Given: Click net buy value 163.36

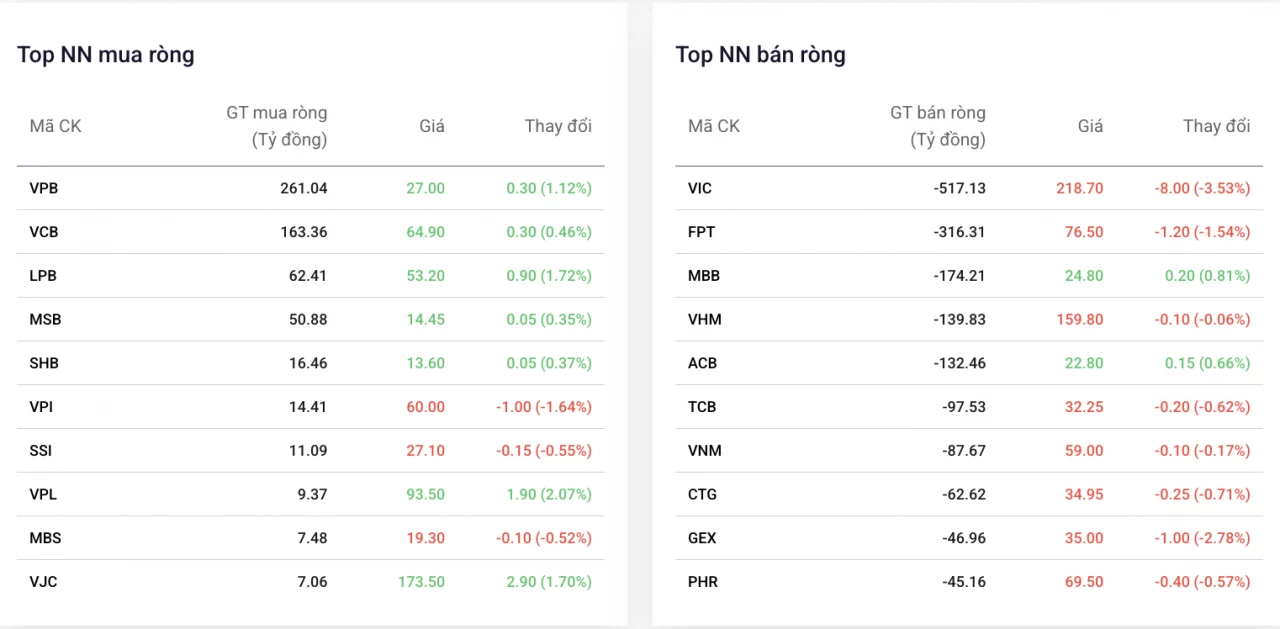Looking at the screenshot, I should click(304, 232).
